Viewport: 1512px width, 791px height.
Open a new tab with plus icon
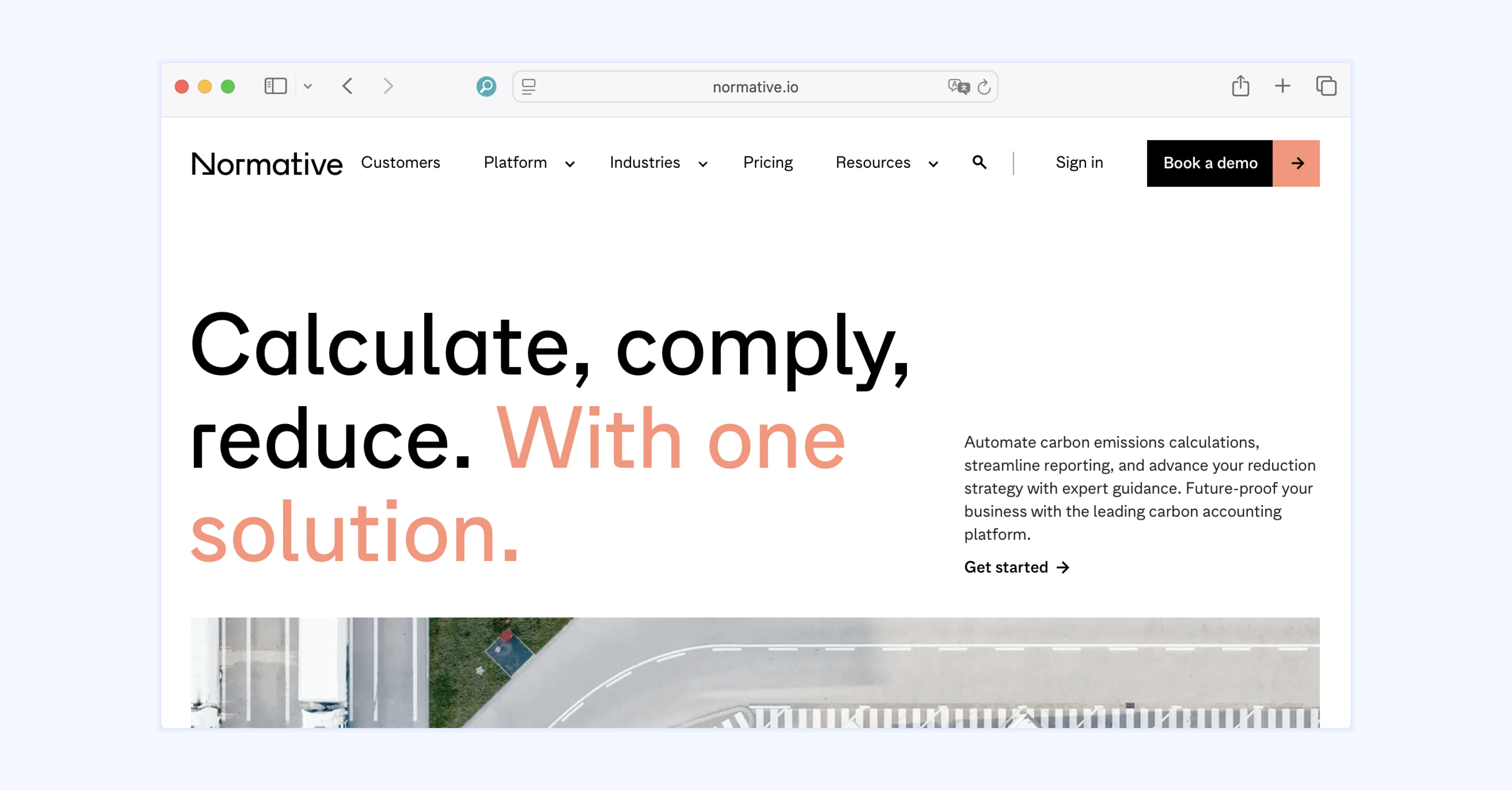point(1282,86)
